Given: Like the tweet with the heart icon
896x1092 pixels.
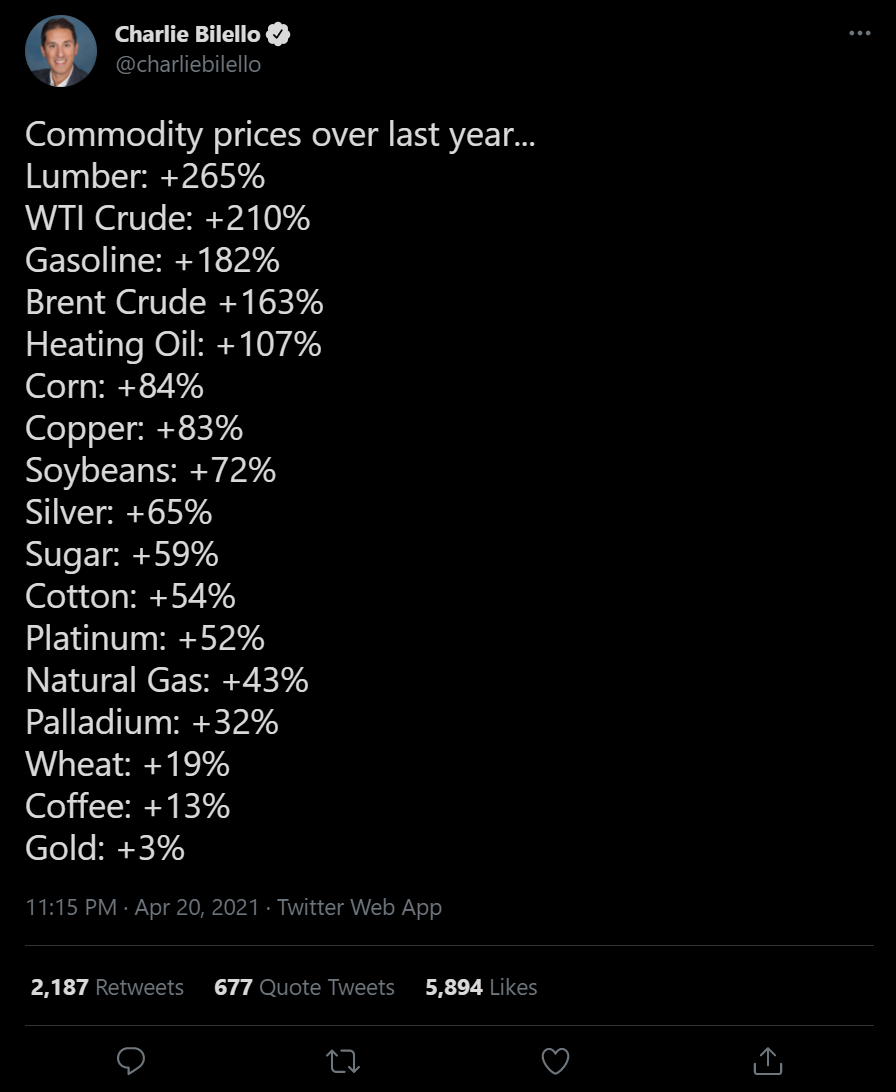Looking at the screenshot, I should pos(556,1061).
